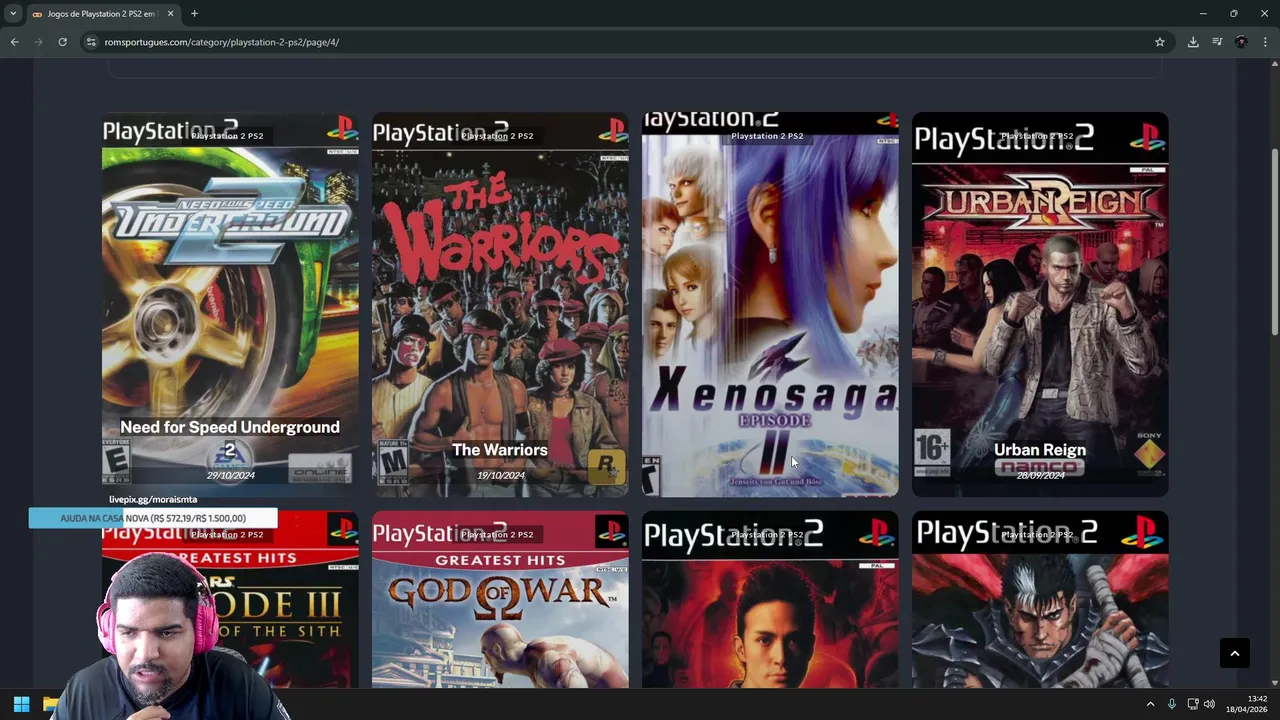The width and height of the screenshot is (1280, 720).
Task: Click the 28/09/2024 date on Urban Reign
Action: (x=1040, y=476)
